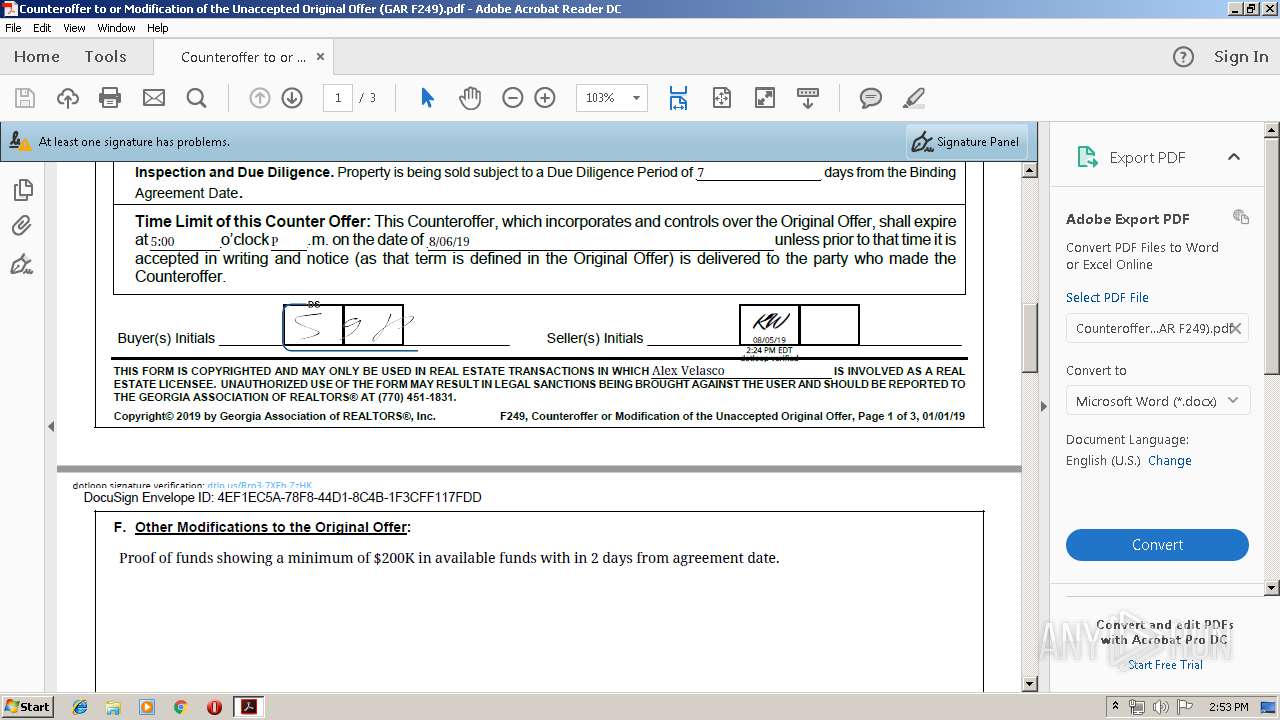Open the View menu
This screenshot has width=1280, height=720.
pyautogui.click(x=74, y=28)
